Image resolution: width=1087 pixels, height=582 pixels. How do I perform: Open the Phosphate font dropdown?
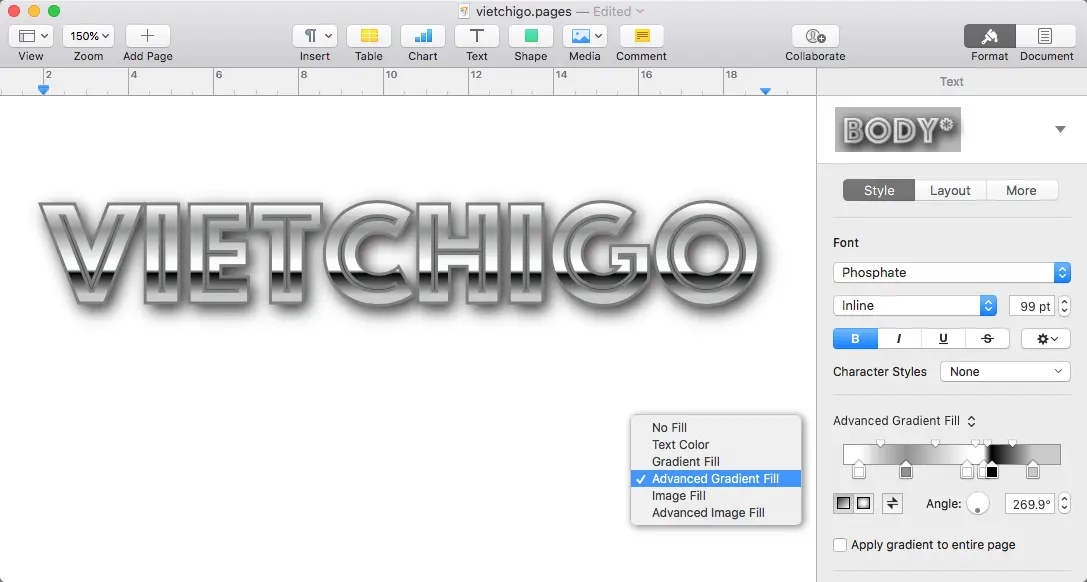[951, 272]
